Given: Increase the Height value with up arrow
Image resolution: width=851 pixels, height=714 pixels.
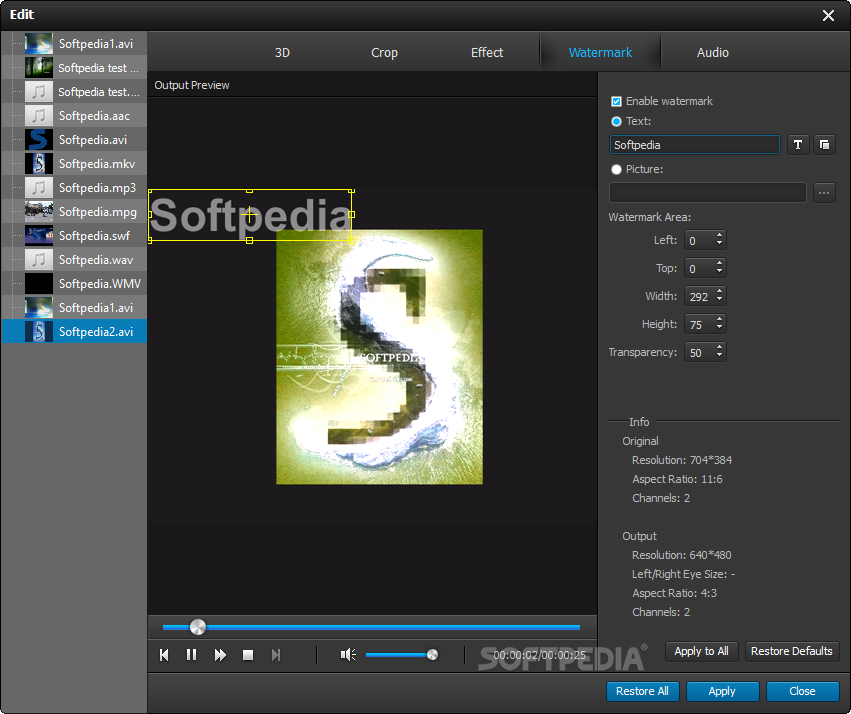Looking at the screenshot, I should [719, 320].
